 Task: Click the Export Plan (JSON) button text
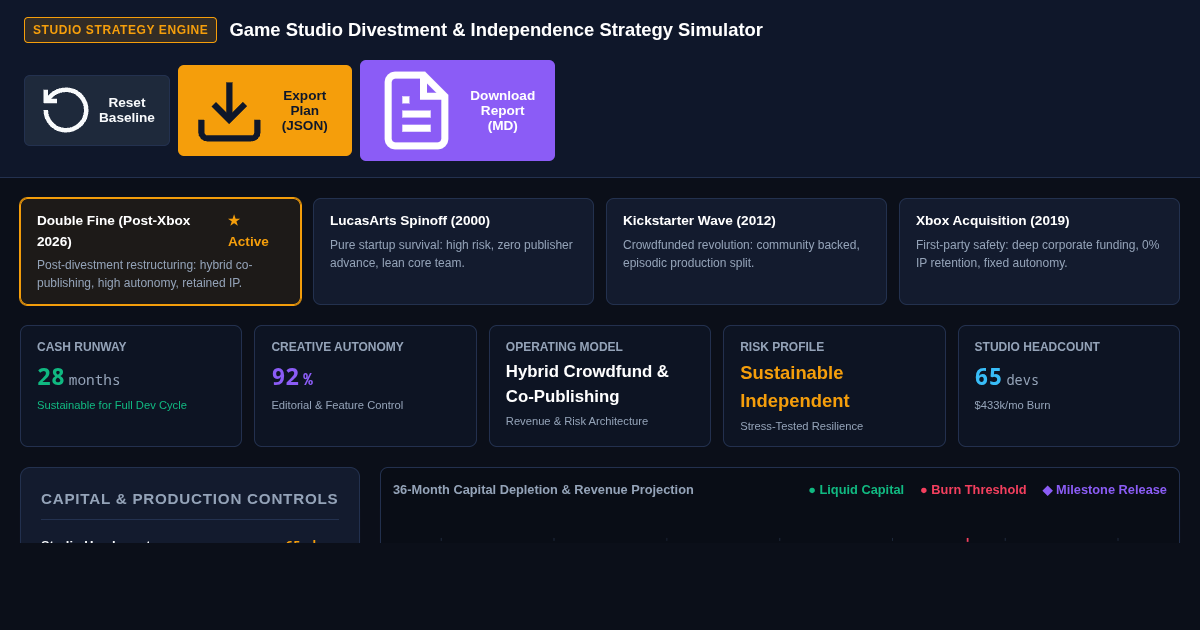click(x=305, y=111)
